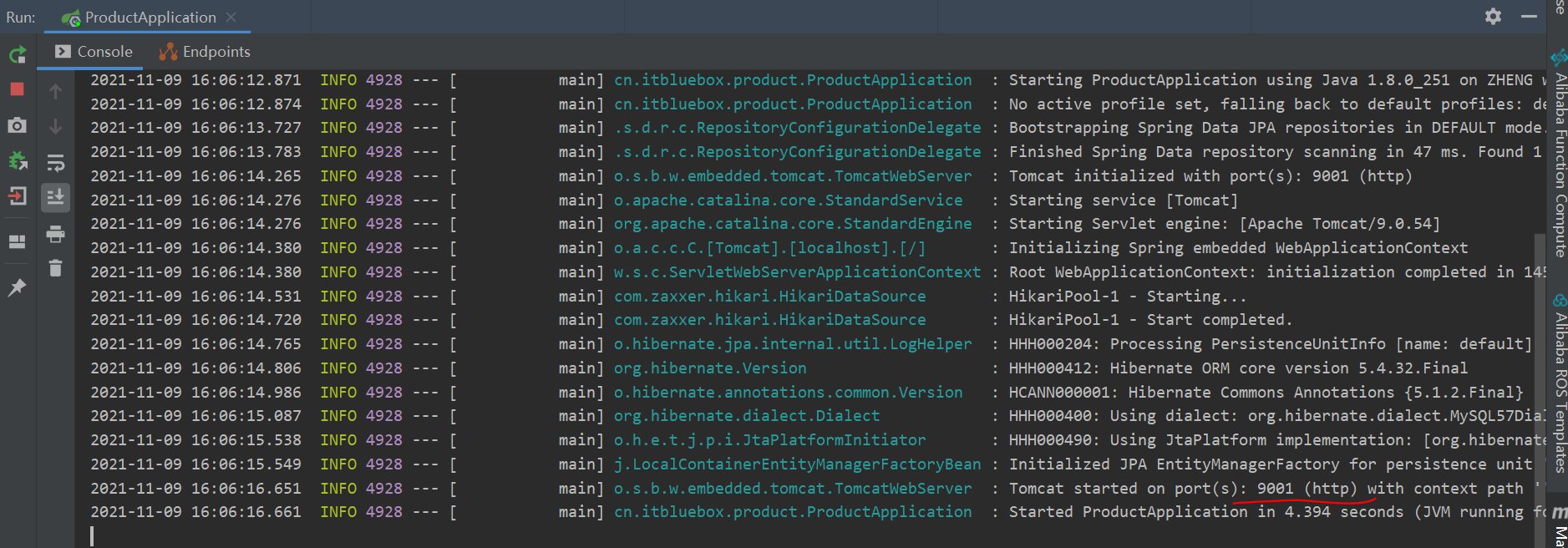This screenshot has height=548, width=1568.
Task: Hide the Run tool window
Action: (1530, 17)
